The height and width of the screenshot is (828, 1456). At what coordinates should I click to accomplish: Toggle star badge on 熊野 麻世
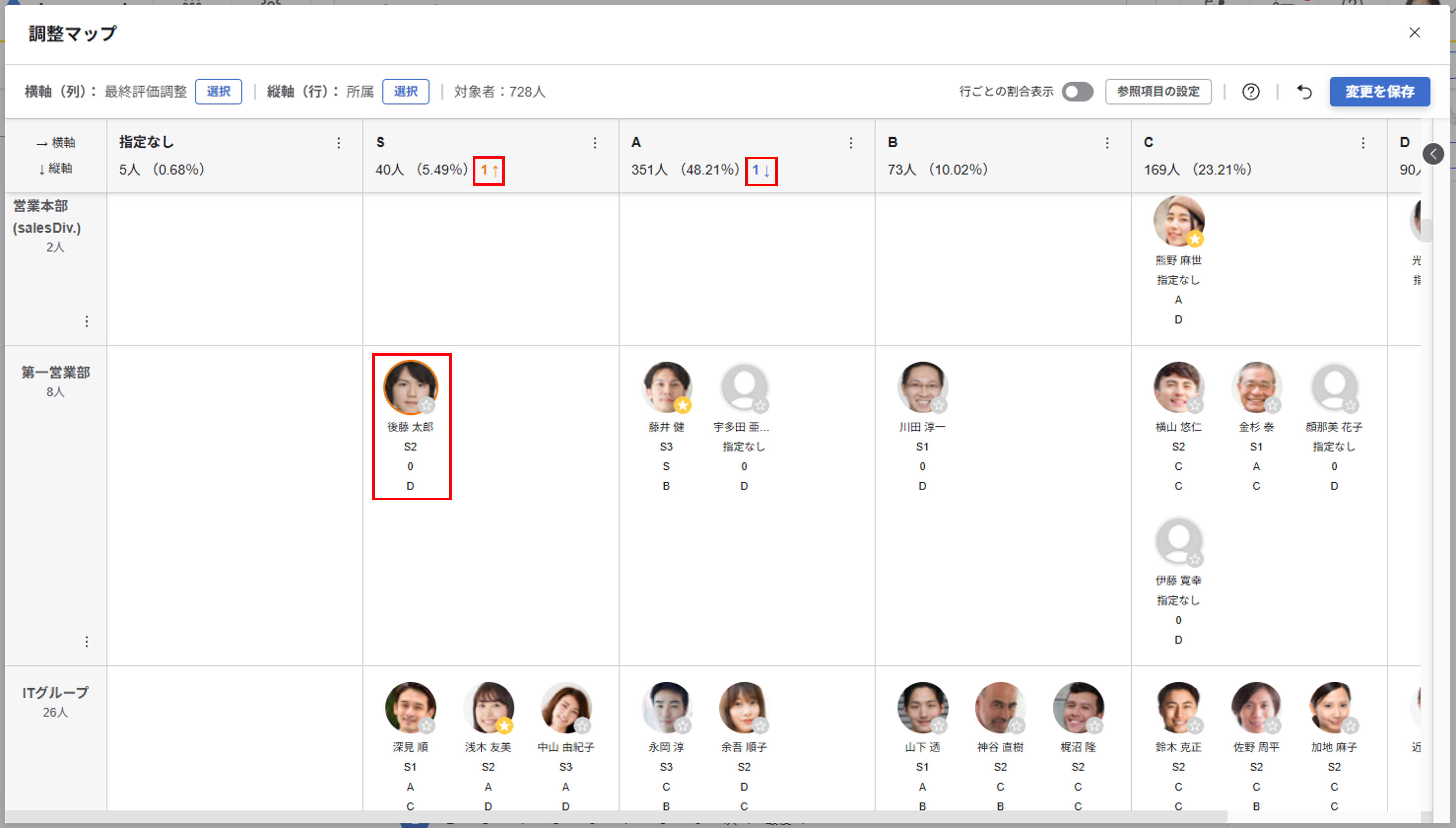click(1194, 240)
